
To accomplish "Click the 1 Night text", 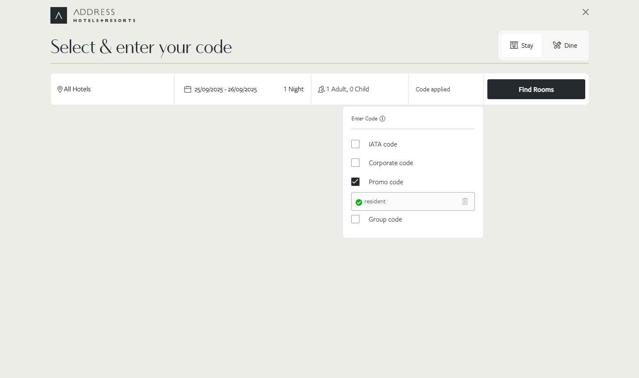I will 293,89.
